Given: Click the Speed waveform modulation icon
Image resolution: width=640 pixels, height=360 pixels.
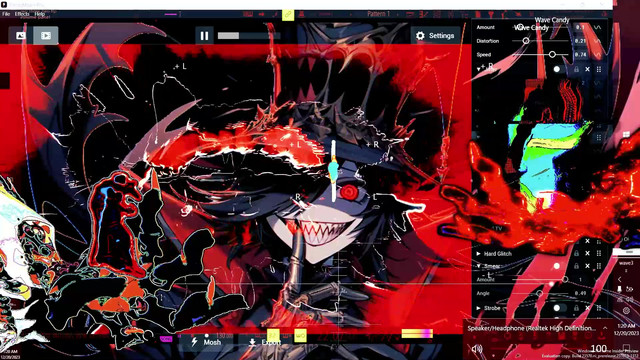Looking at the screenshot, I should tap(598, 54).
